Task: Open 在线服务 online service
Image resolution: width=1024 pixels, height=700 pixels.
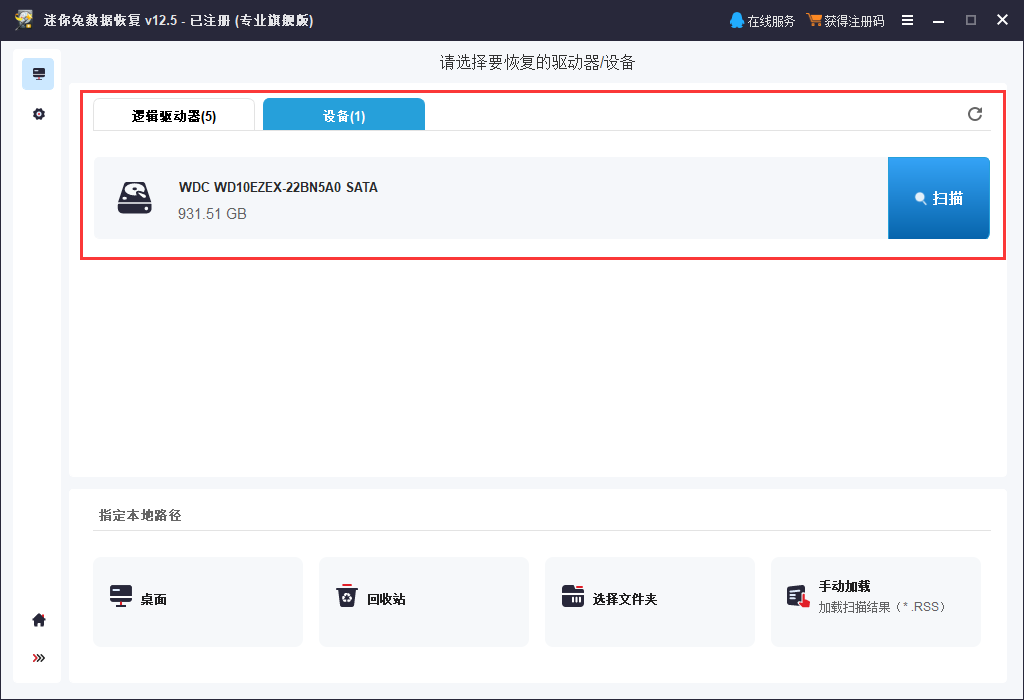Action: click(761, 21)
